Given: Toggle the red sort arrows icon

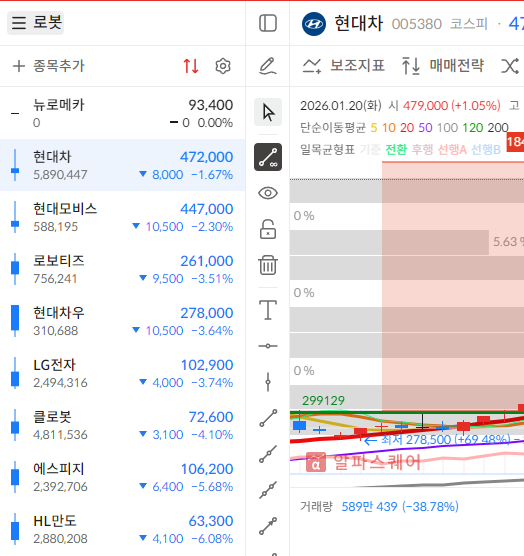Looking at the screenshot, I should click(x=191, y=66).
